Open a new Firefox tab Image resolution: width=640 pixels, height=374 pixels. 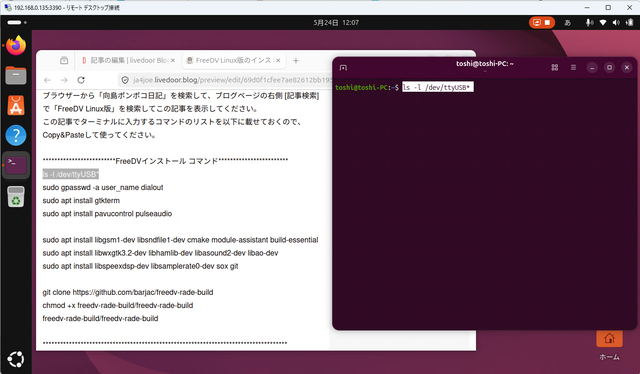click(x=296, y=60)
